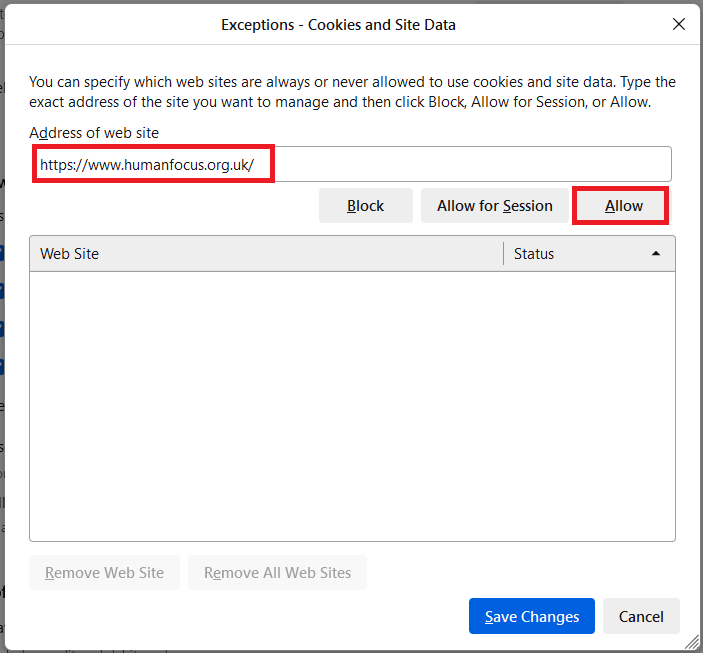This screenshot has height=653, width=703.
Task: Click the divider between Web Site and Status
Action: [x=503, y=254]
